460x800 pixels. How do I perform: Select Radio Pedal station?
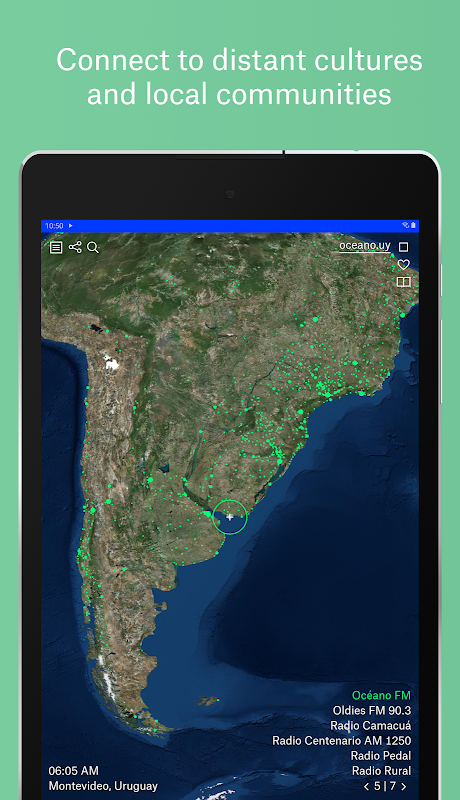[380, 756]
